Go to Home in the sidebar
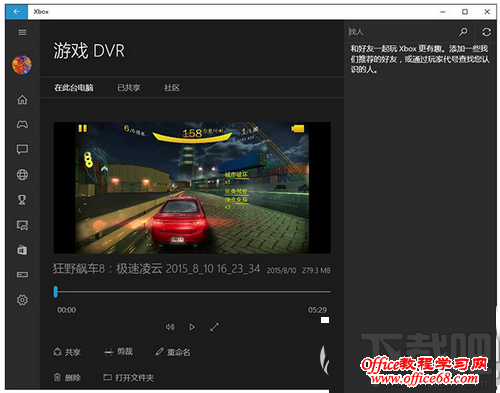Screen dimensions: 500x393 point(22,99)
